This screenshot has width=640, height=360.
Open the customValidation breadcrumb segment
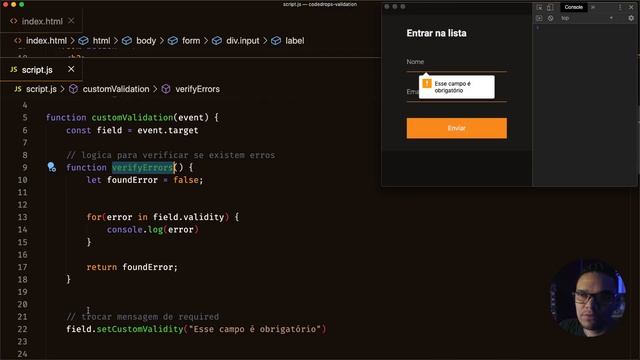tap(116, 89)
